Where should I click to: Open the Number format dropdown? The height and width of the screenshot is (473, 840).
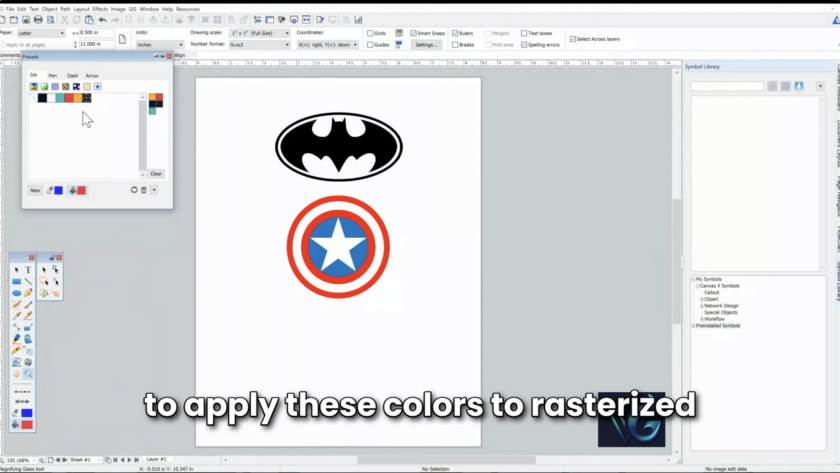click(260, 45)
